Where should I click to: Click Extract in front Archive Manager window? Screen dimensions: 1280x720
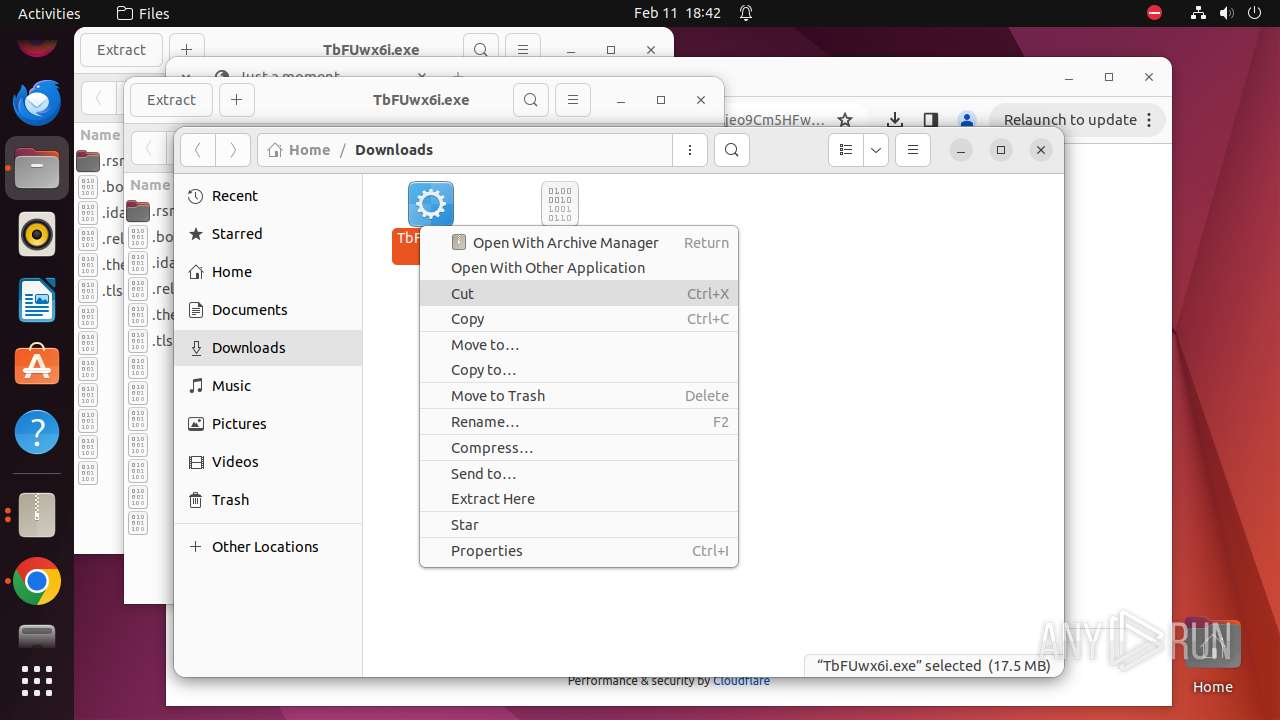coord(171,100)
